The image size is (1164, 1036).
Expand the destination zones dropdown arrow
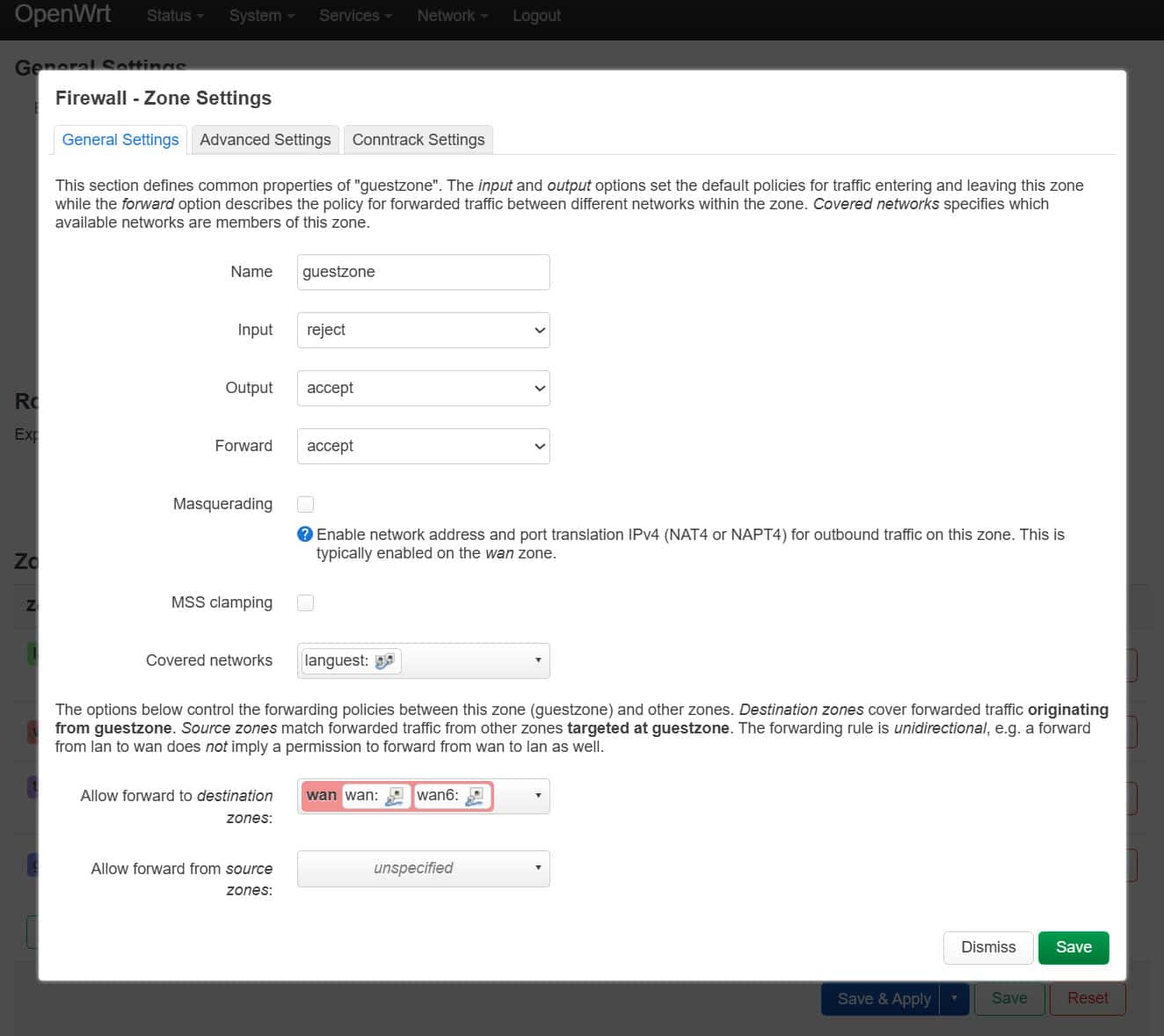[x=537, y=796]
